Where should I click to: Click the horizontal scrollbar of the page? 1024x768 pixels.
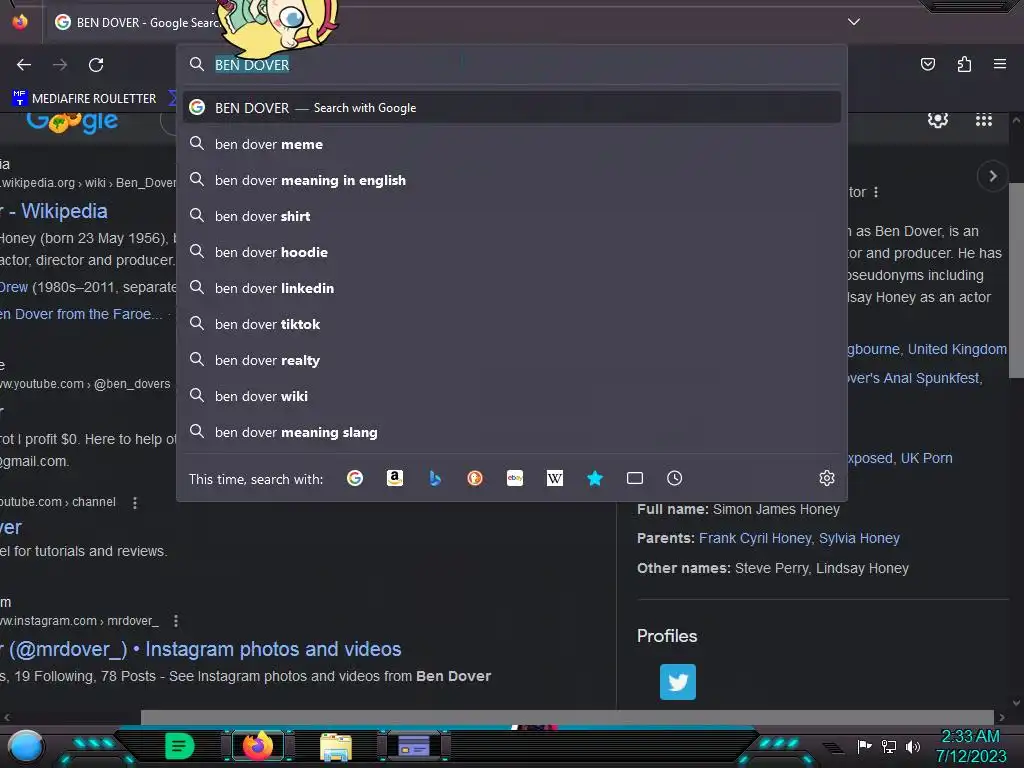(567, 717)
